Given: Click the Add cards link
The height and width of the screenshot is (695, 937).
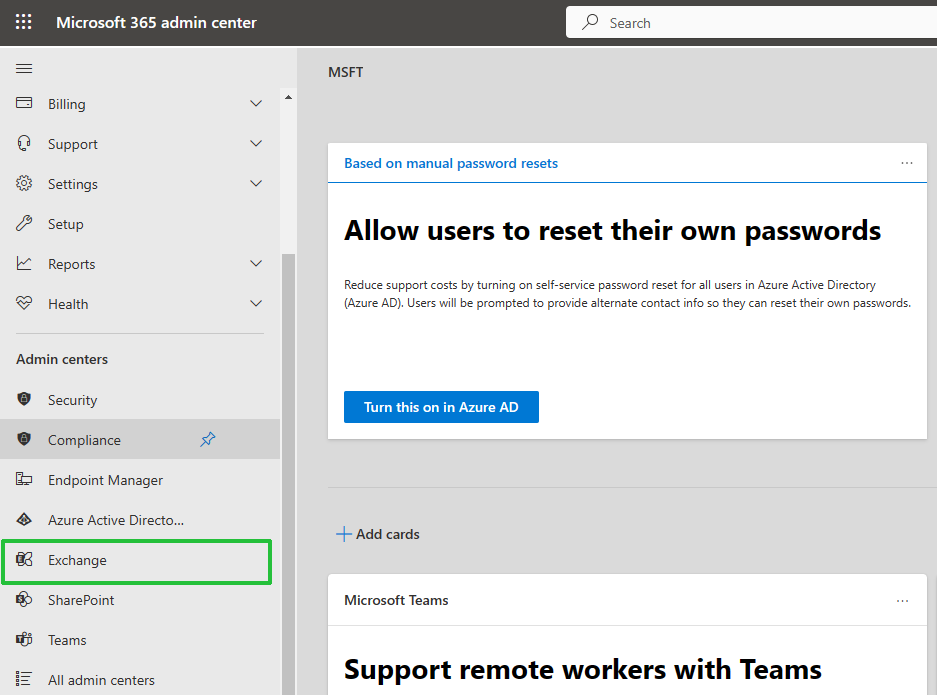Looking at the screenshot, I should tap(378, 534).
